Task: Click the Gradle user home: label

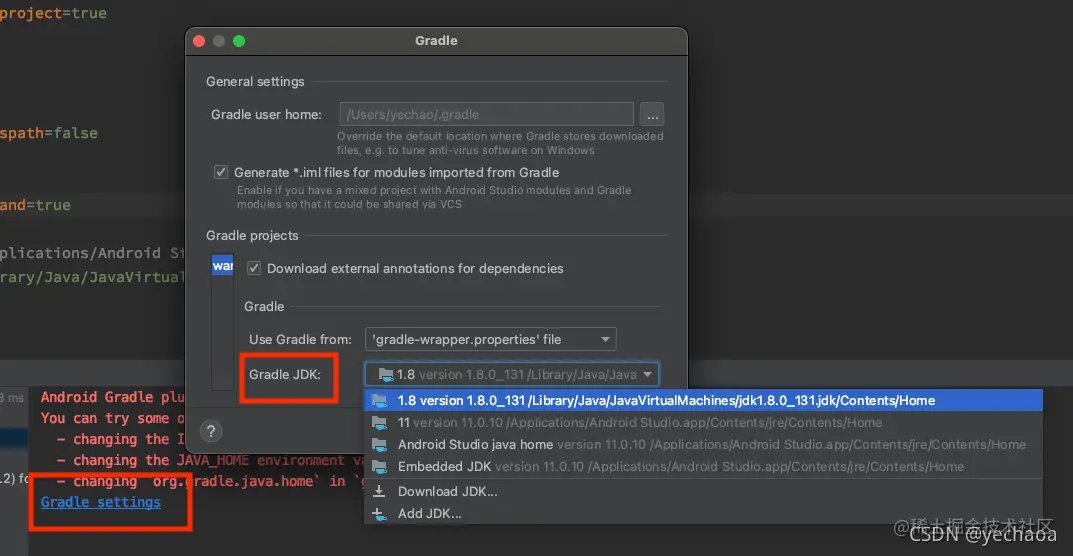Action: [266, 114]
